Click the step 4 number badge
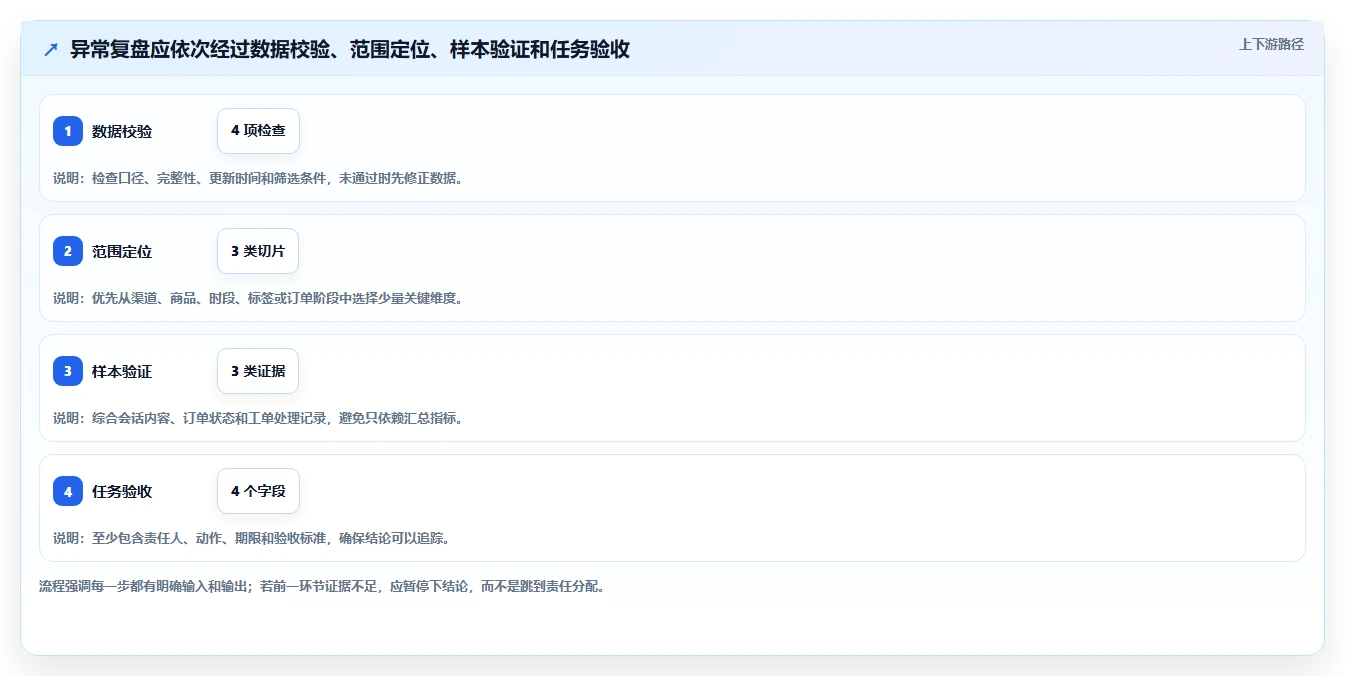Screen dimensions: 1345x676 68,491
